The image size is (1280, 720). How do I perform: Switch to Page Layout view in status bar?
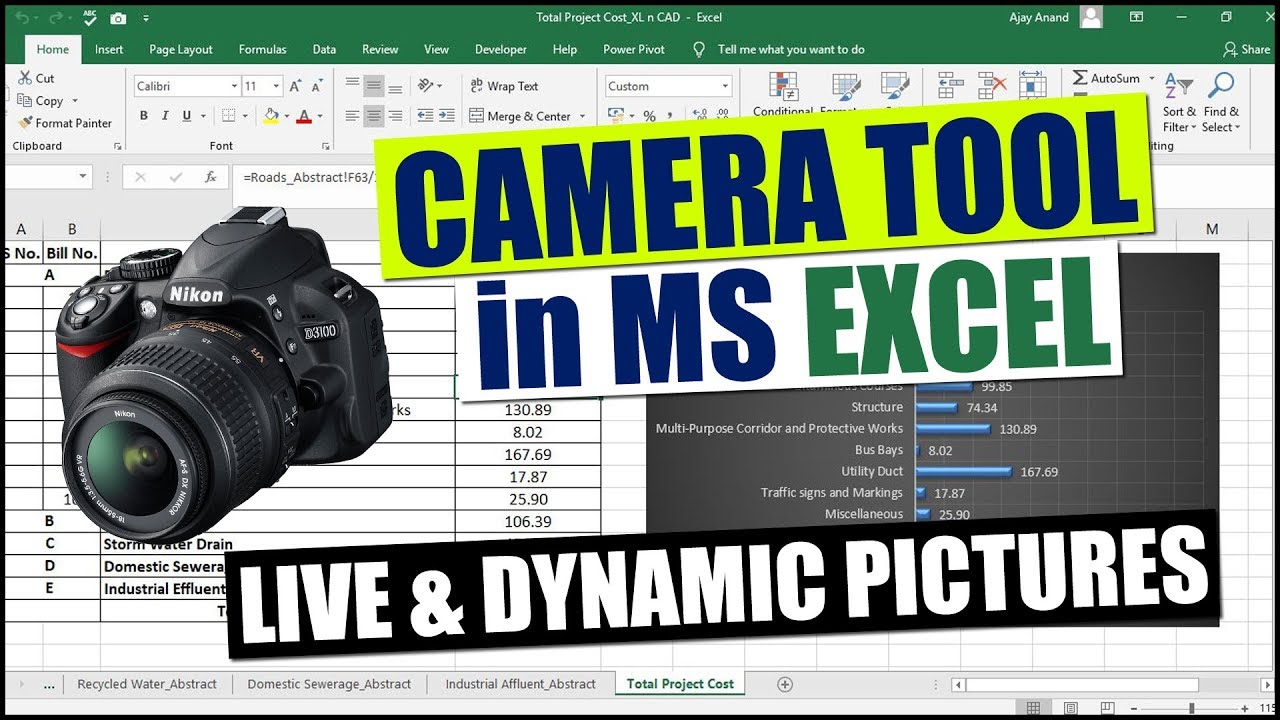[1070, 708]
